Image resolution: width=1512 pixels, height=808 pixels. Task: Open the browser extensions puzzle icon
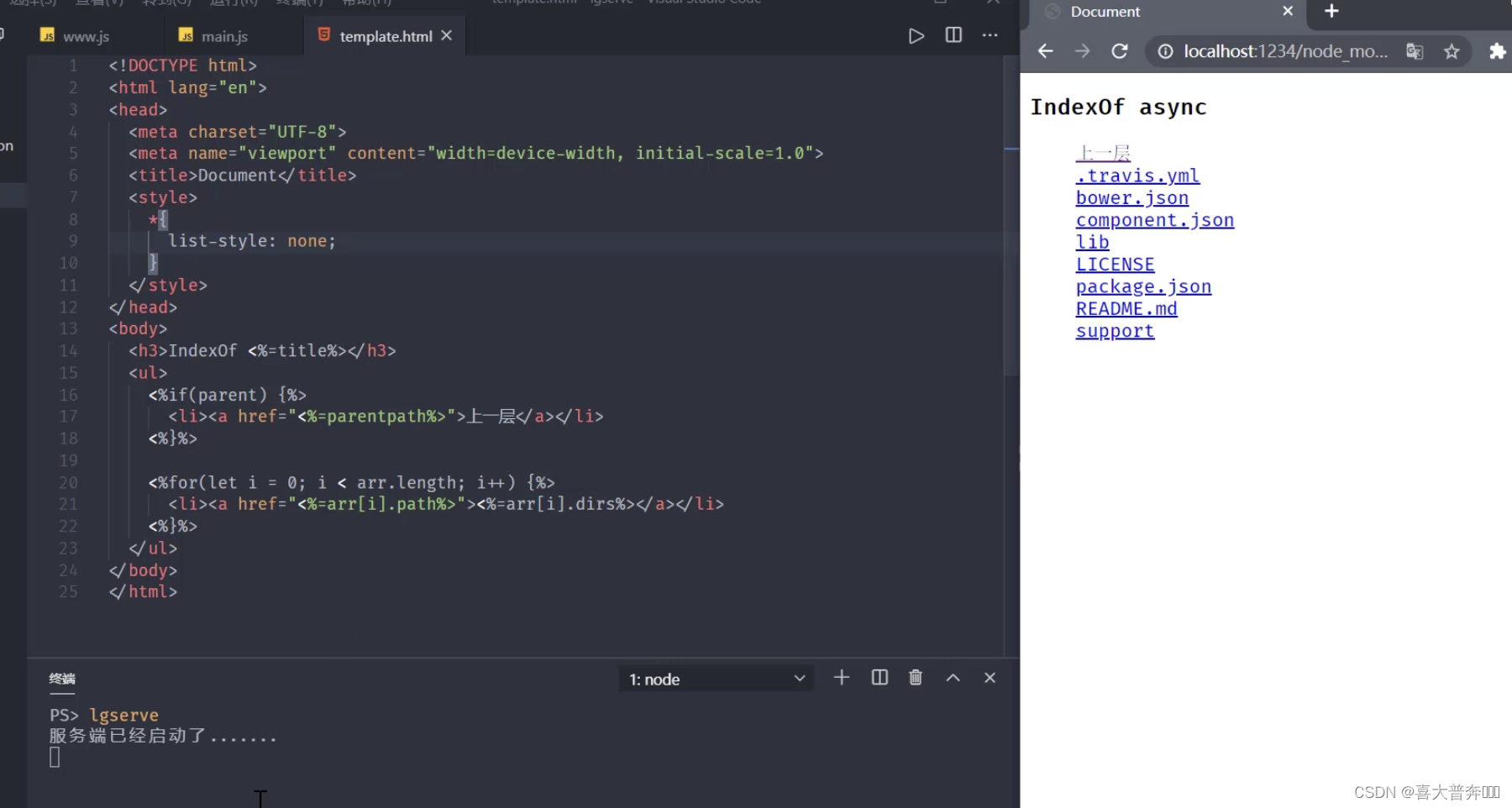click(1497, 52)
